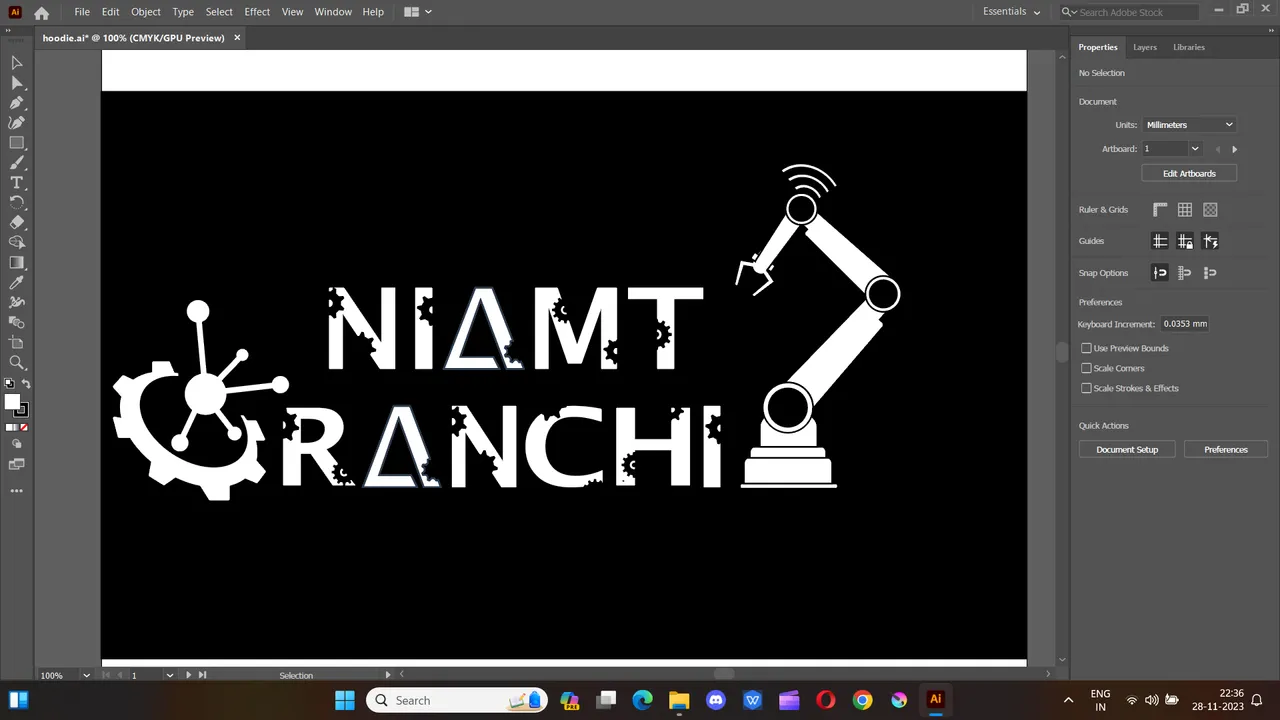
Task: Enable Scale Corners checkbox
Action: pyautogui.click(x=1086, y=368)
